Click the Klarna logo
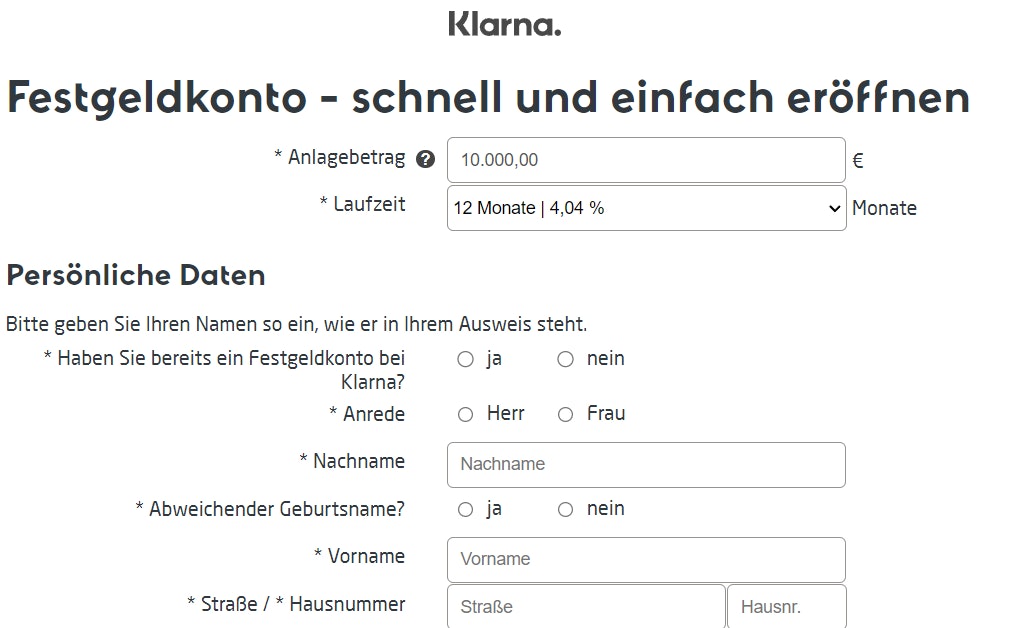The height and width of the screenshot is (628, 1035). pyautogui.click(x=506, y=23)
